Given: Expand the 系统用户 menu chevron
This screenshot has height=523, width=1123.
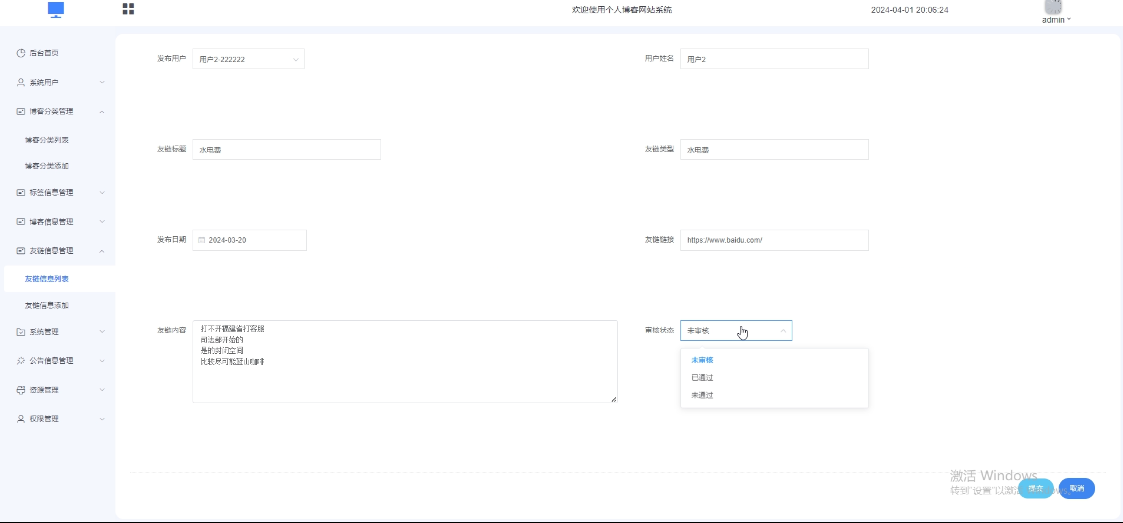Looking at the screenshot, I should click(102, 82).
